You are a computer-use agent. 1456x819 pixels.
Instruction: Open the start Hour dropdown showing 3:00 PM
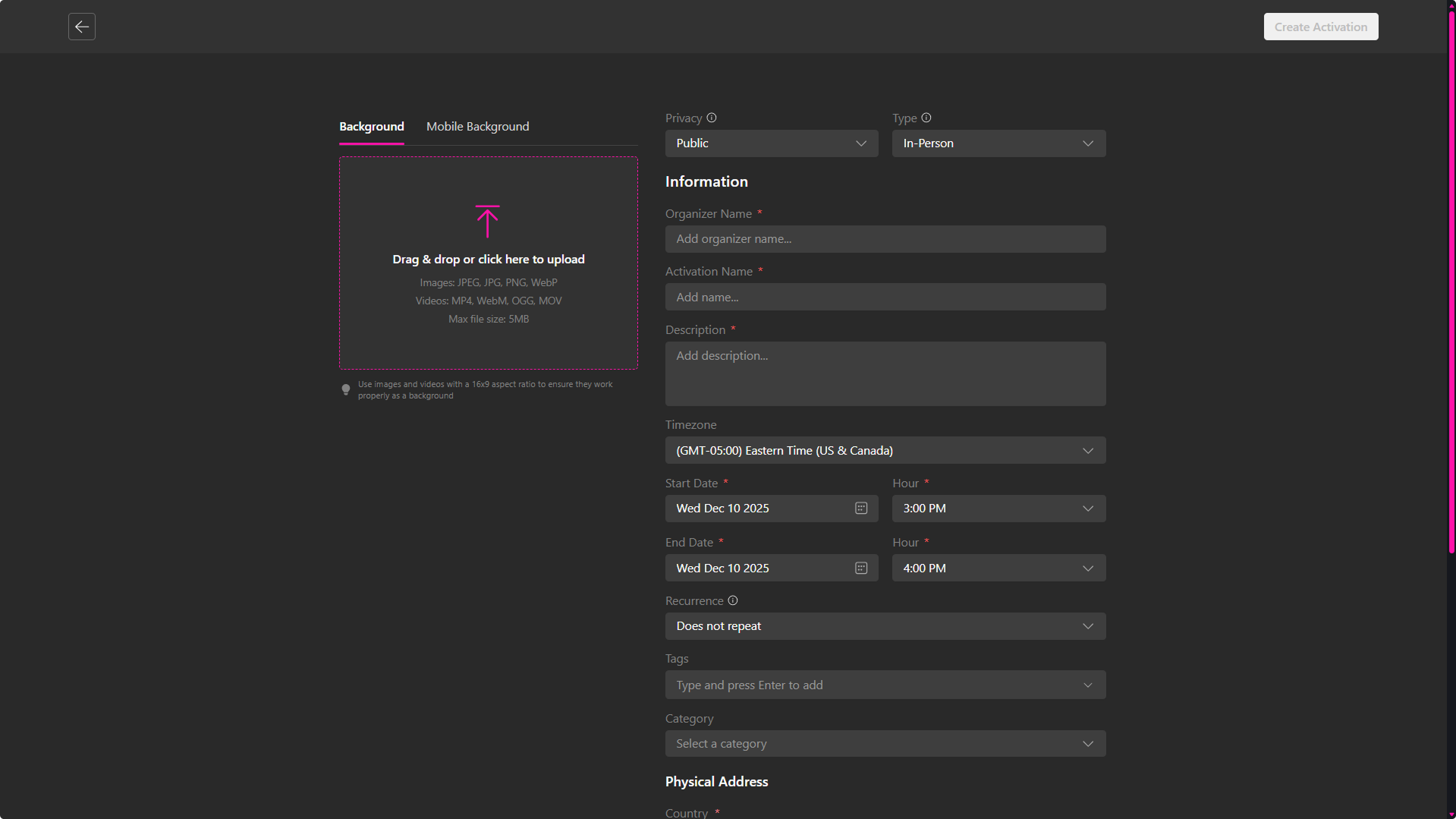998,509
